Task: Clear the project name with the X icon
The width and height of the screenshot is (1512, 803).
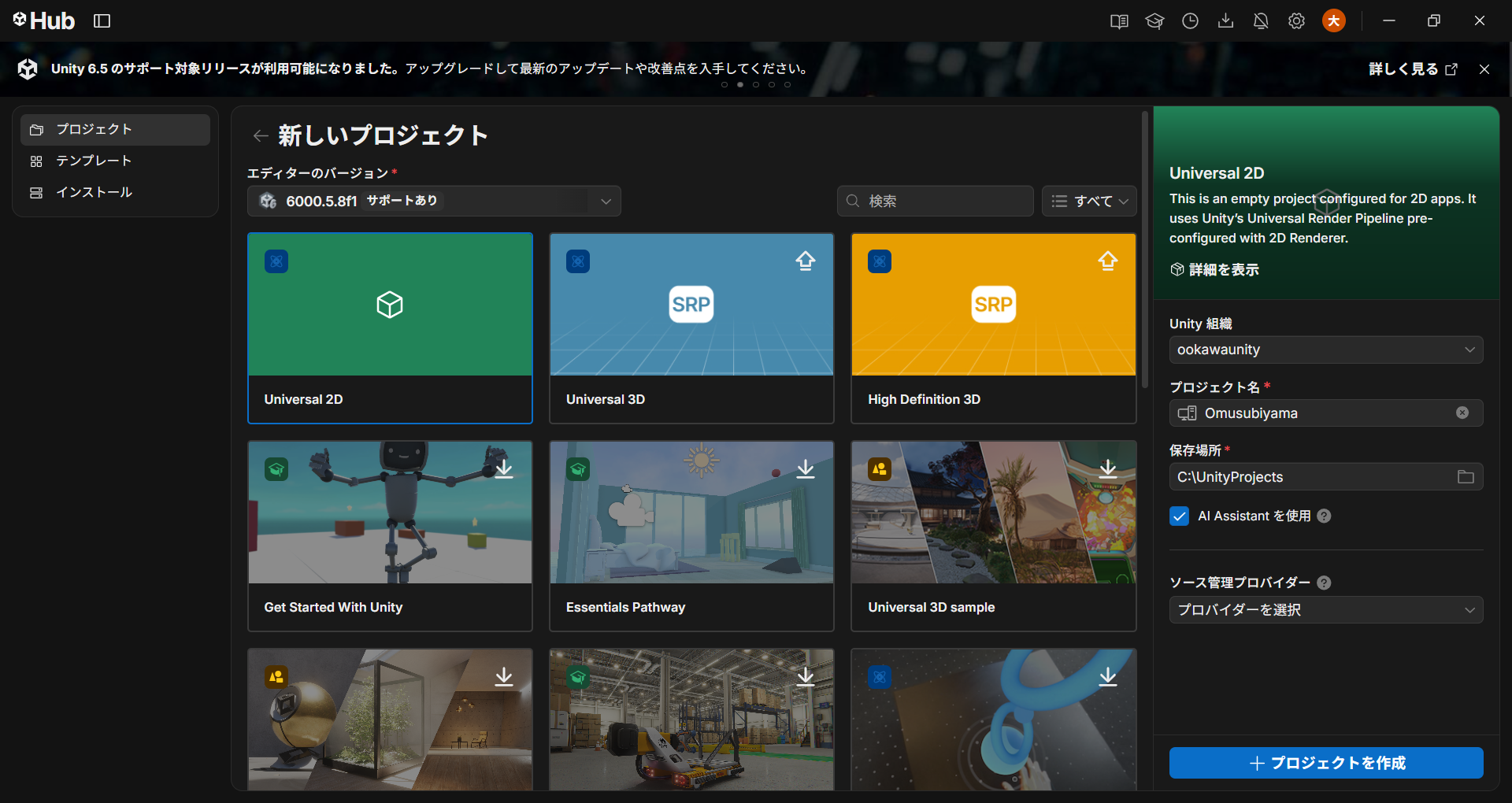Action: pyautogui.click(x=1462, y=413)
